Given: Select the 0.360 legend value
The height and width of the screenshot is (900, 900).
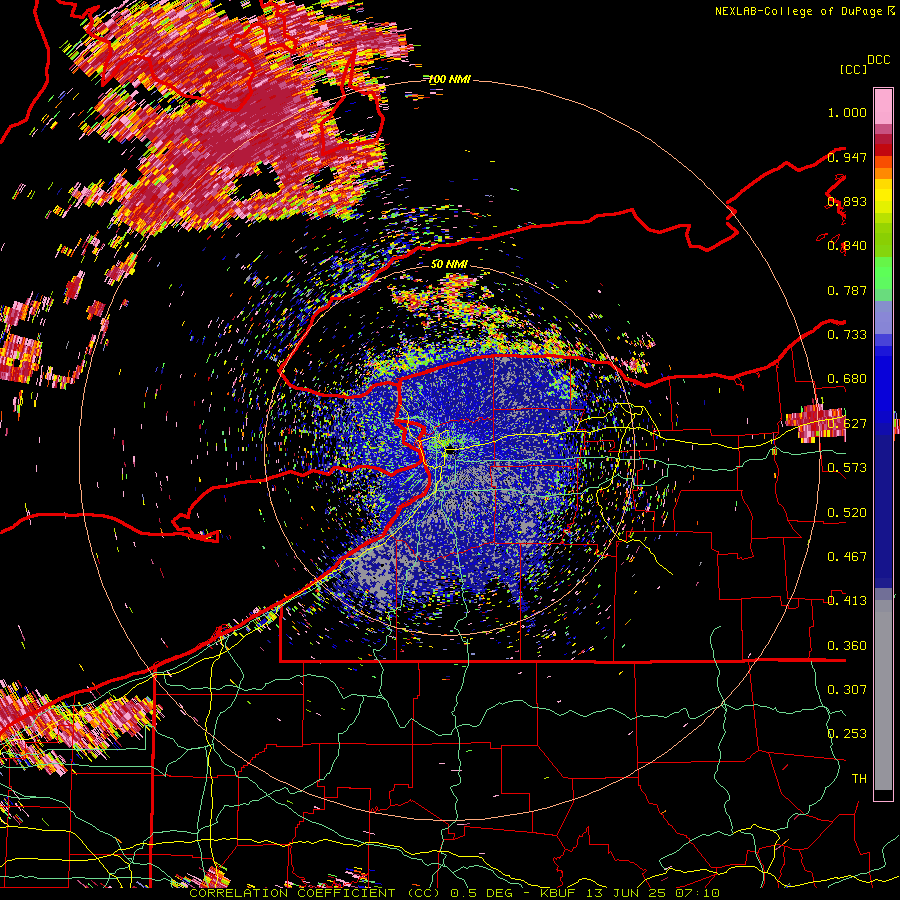Looking at the screenshot, I should [x=847, y=646].
